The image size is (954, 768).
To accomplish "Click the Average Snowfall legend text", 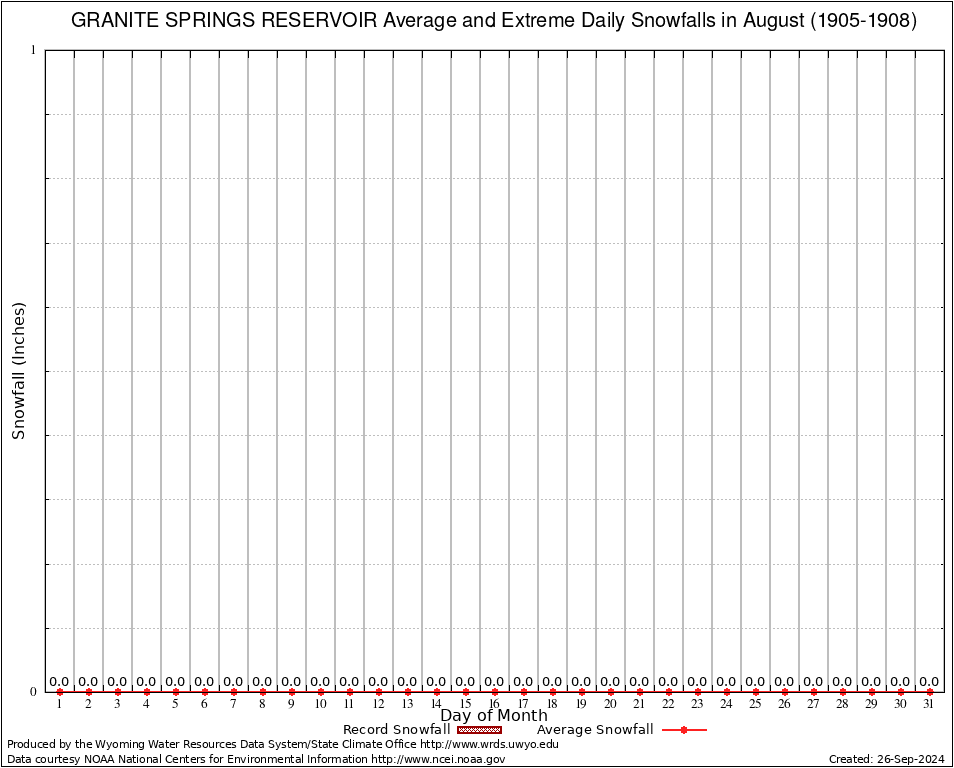I will pos(595,730).
